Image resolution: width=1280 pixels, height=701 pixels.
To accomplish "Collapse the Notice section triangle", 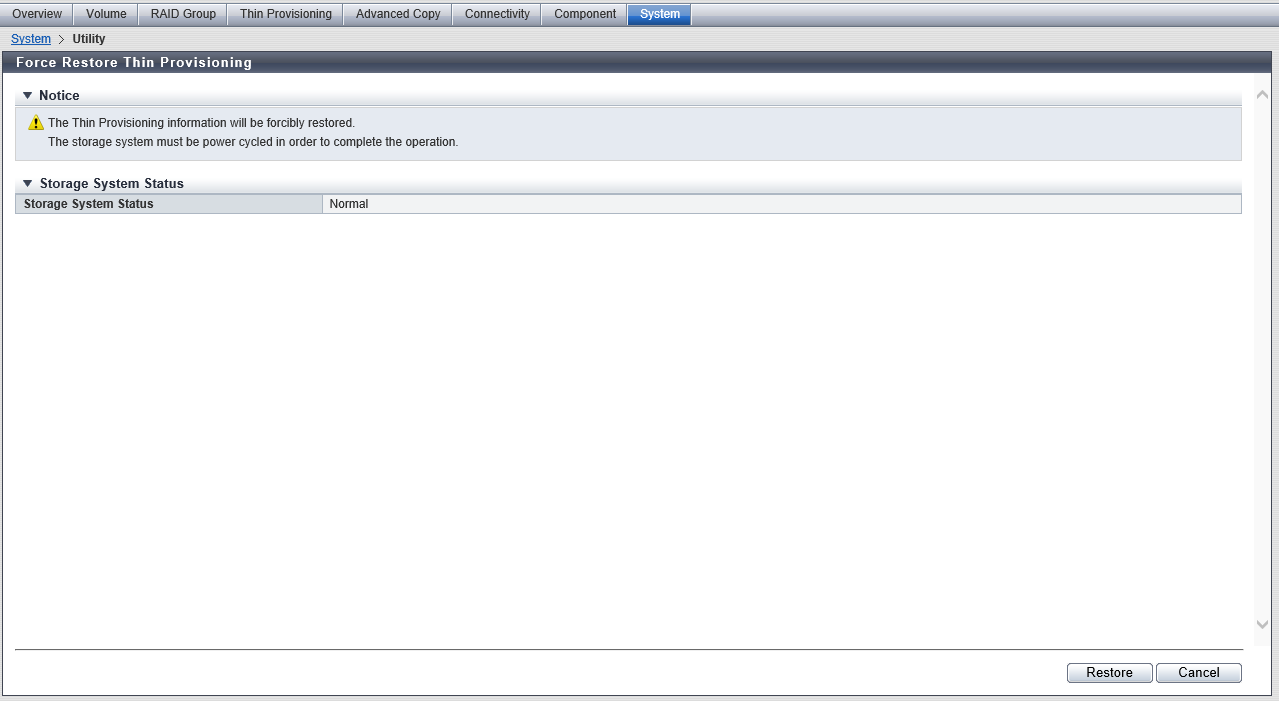I will [28, 96].
